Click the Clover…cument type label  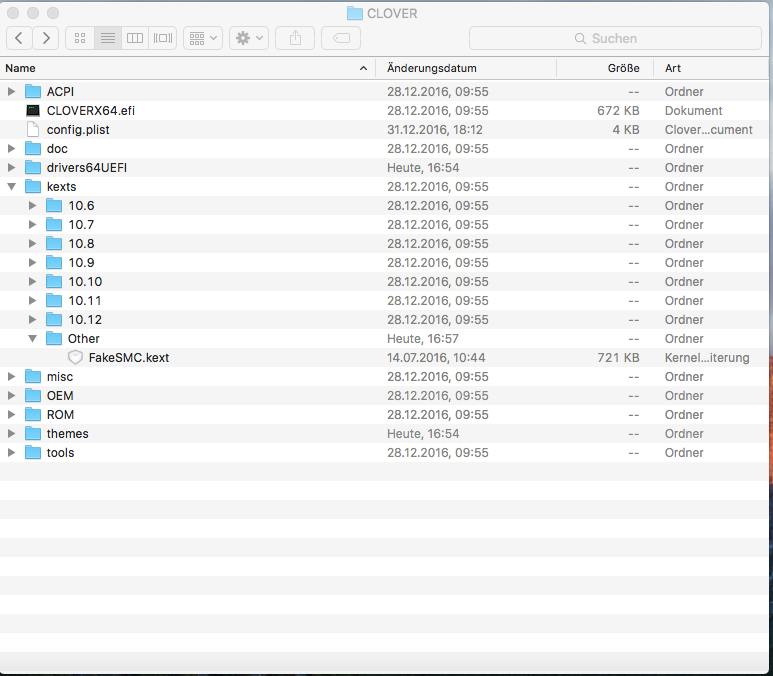[708, 130]
